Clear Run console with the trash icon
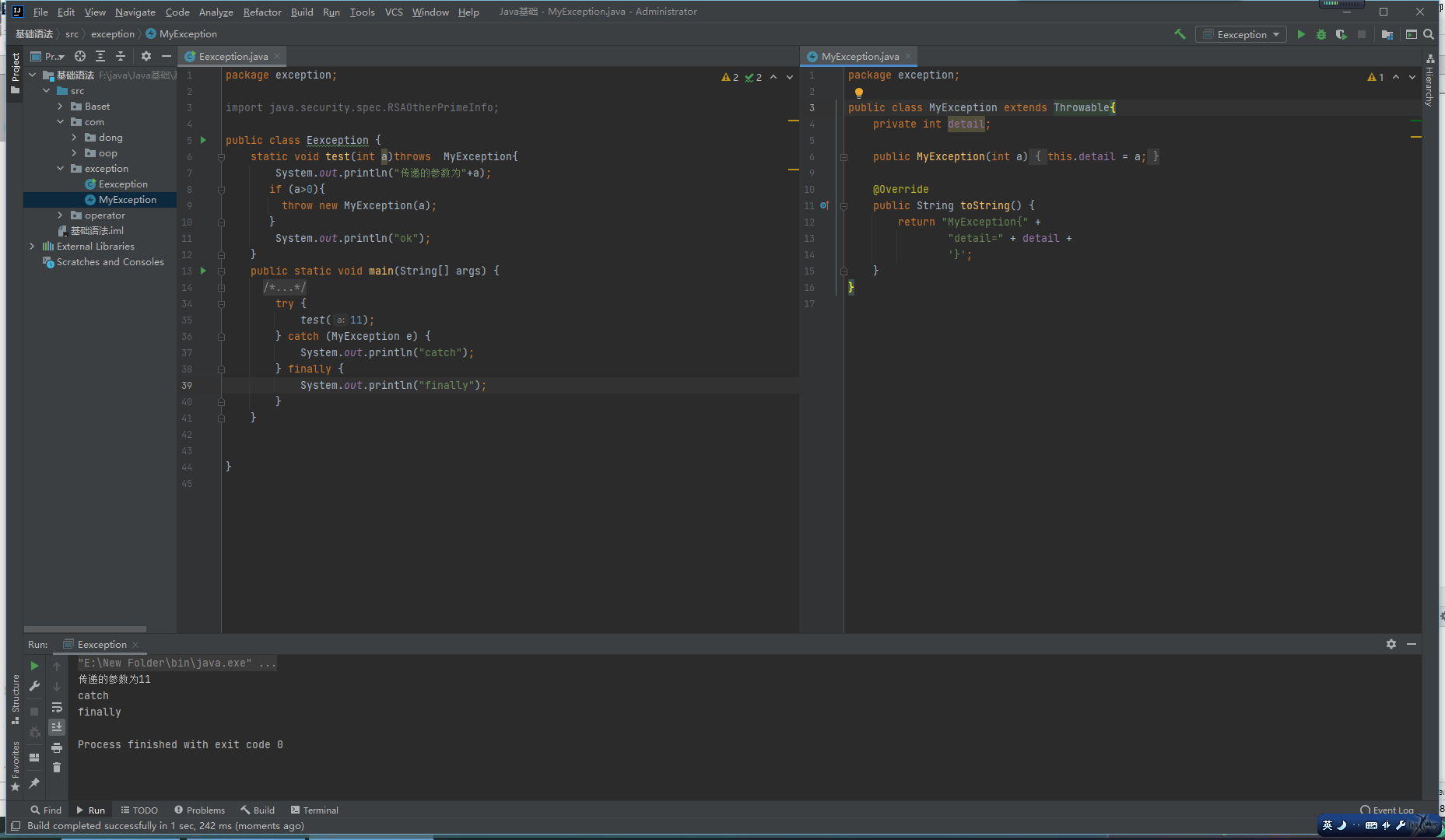This screenshot has width=1445, height=840. 57,768
